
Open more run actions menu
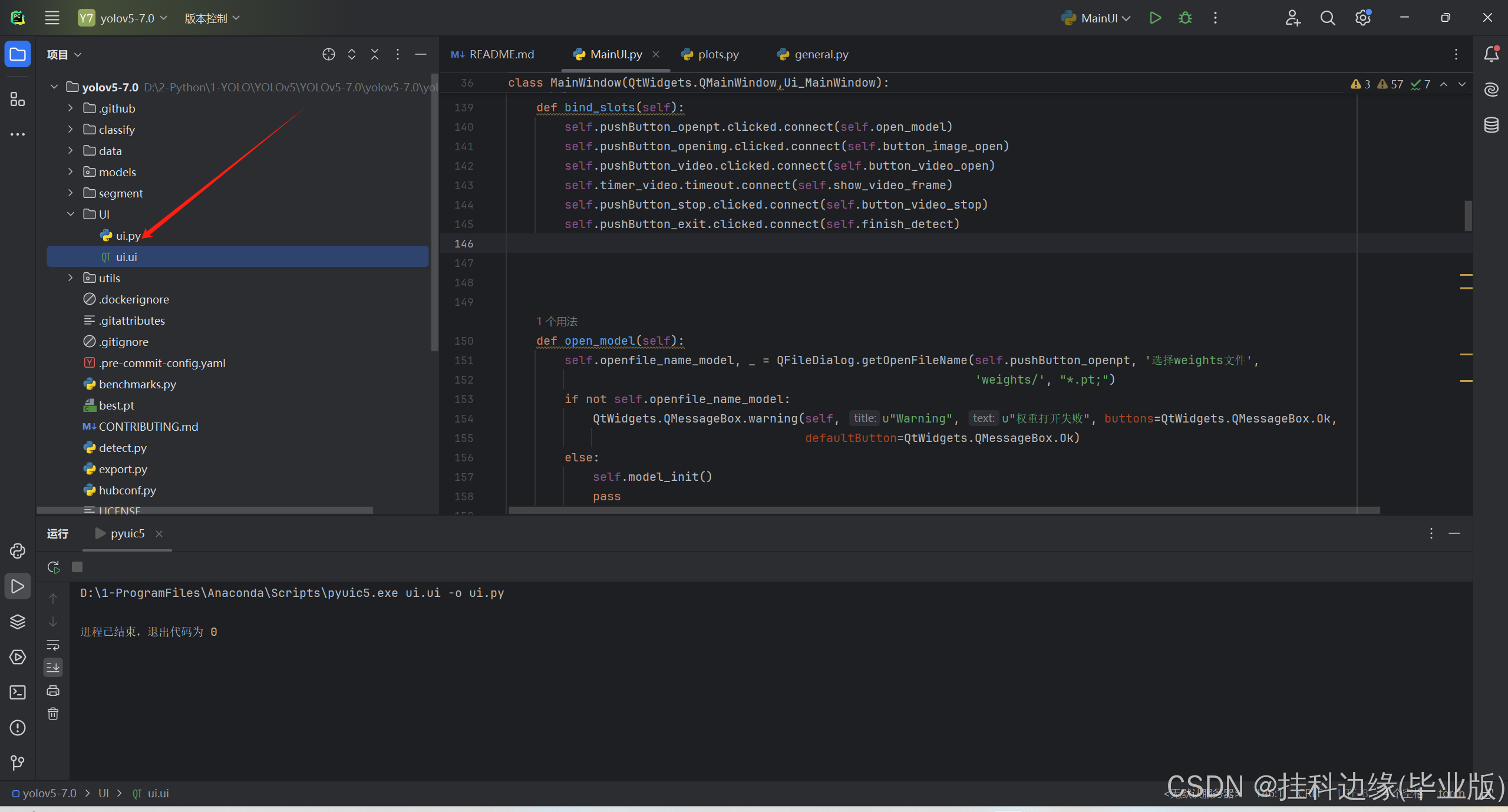1215,18
